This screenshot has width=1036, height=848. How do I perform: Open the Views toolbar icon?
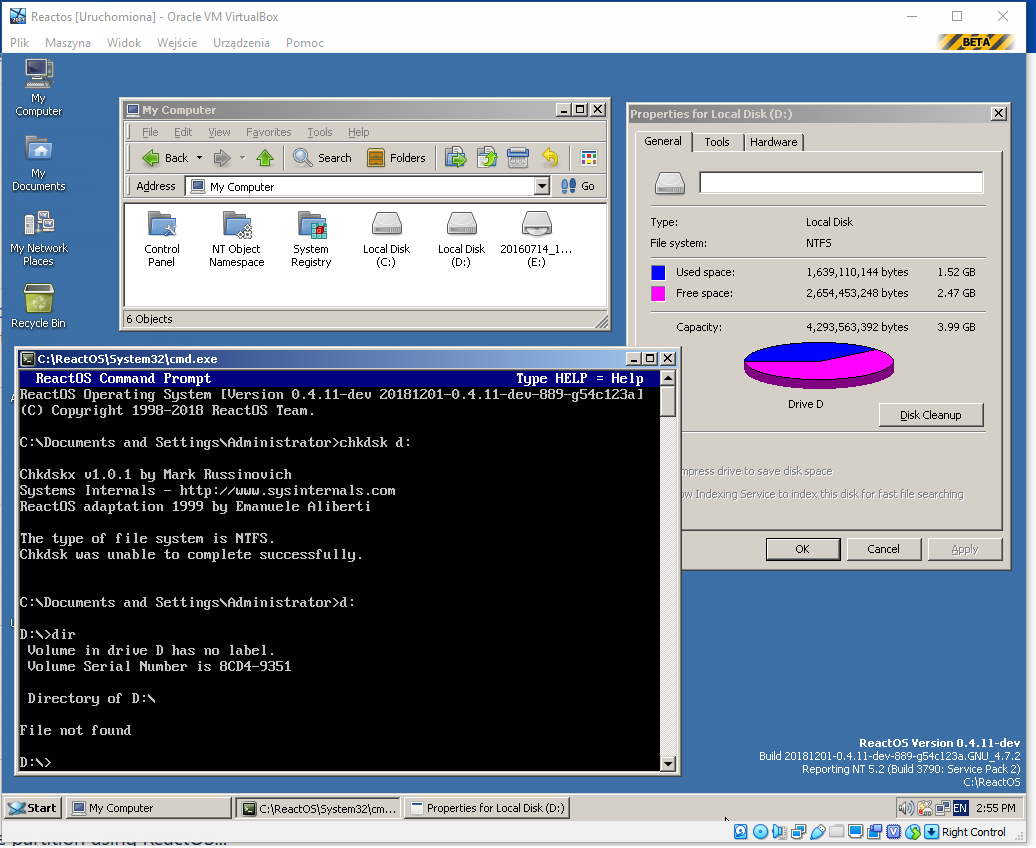coord(589,158)
